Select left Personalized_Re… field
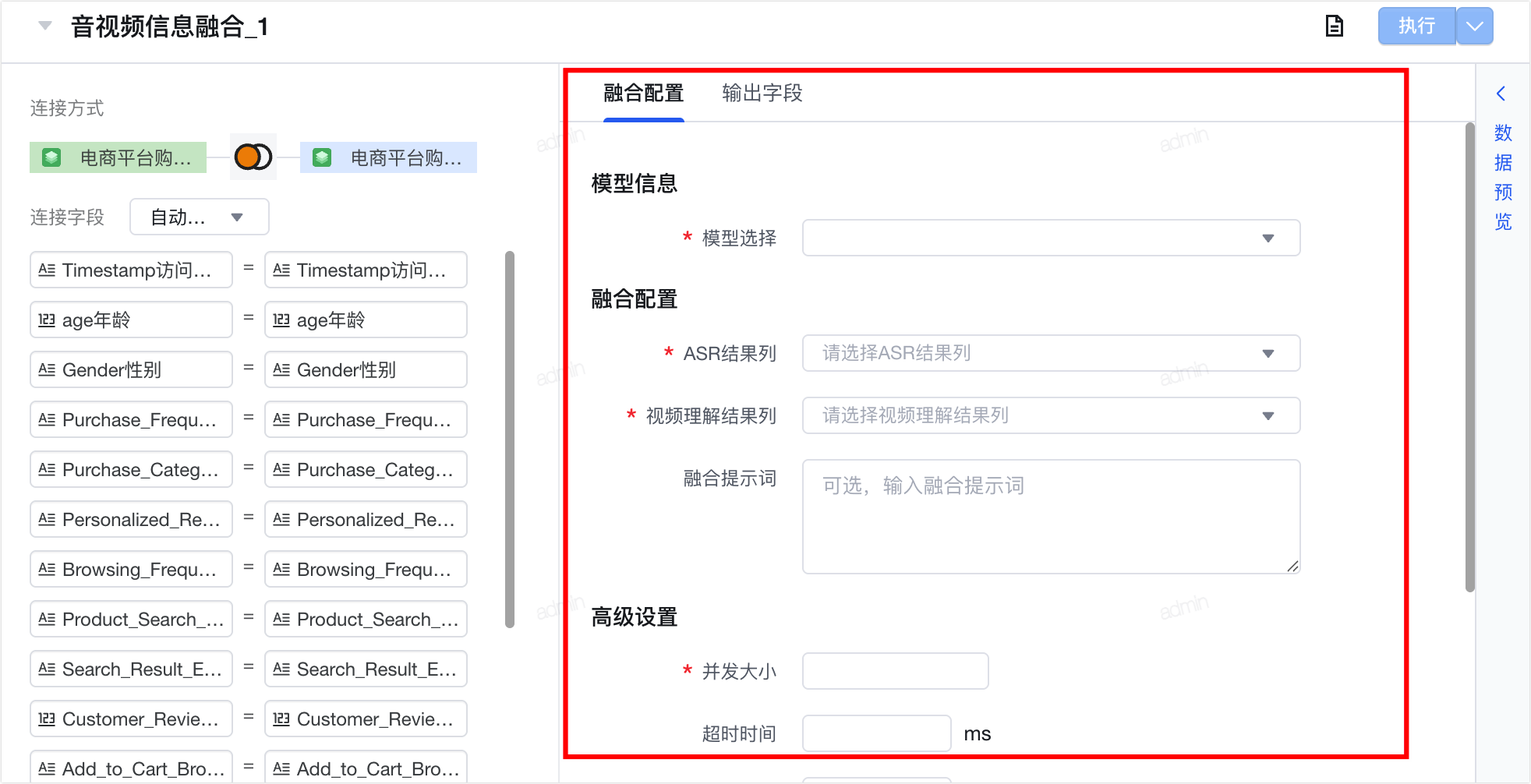 click(131, 519)
